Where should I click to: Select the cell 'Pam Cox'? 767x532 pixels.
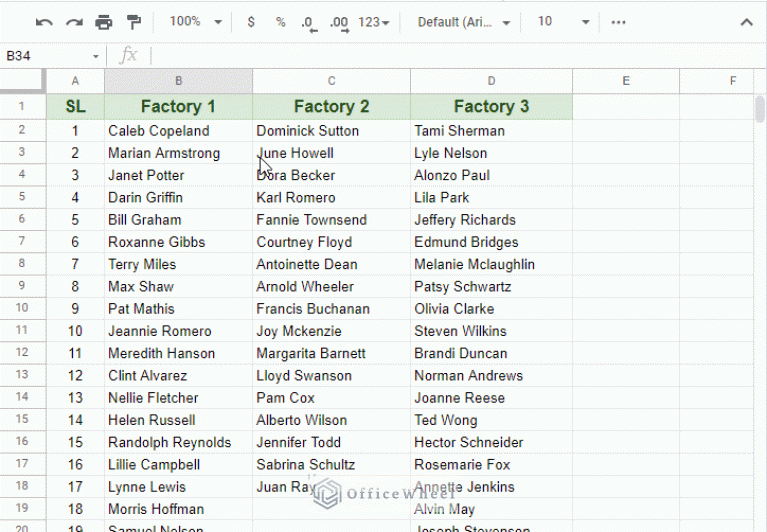[332, 398]
